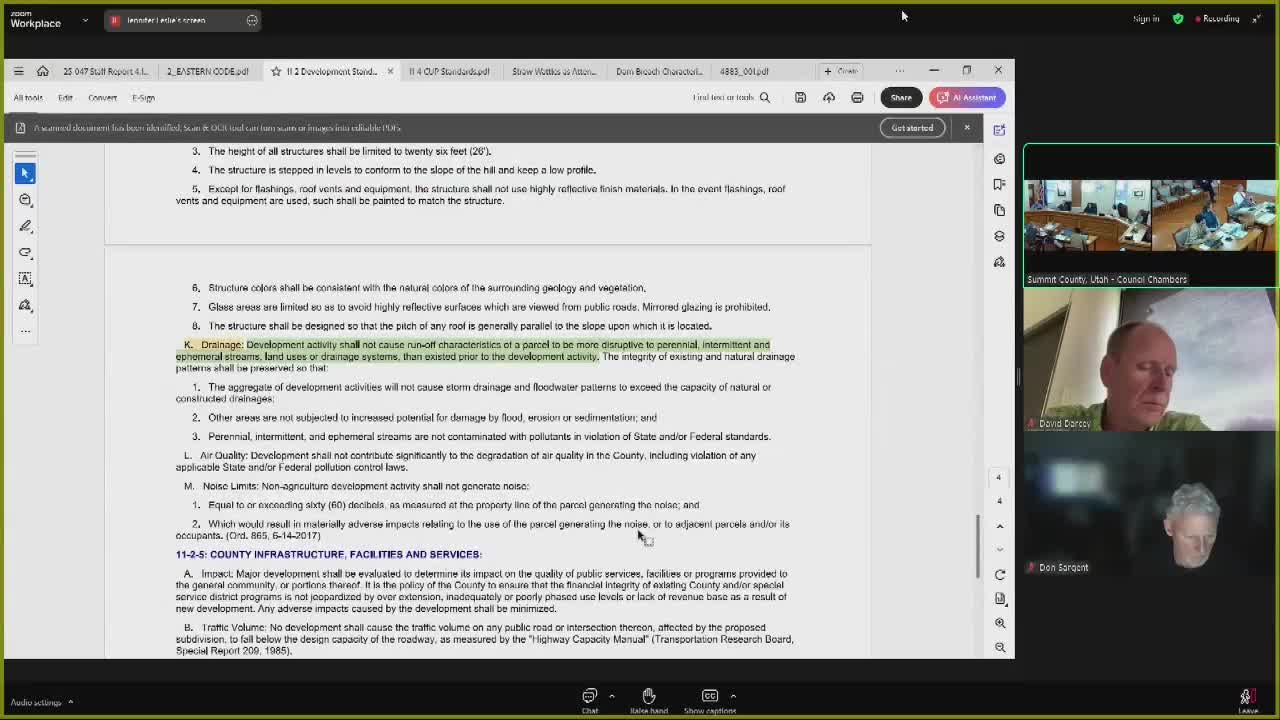Raise hand in the Zoom meeting

point(648,701)
